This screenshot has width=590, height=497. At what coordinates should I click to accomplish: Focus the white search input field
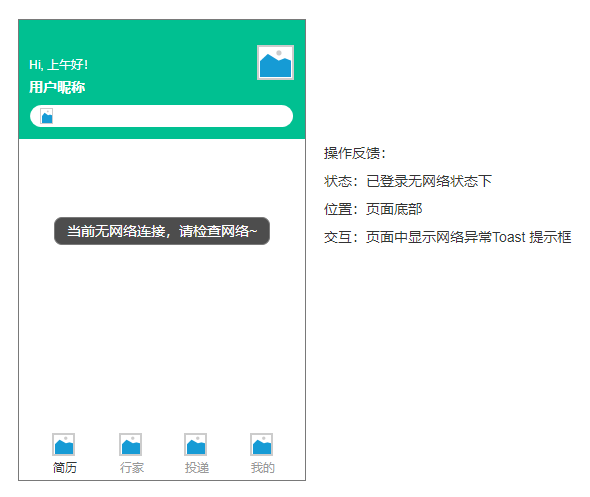(161, 116)
